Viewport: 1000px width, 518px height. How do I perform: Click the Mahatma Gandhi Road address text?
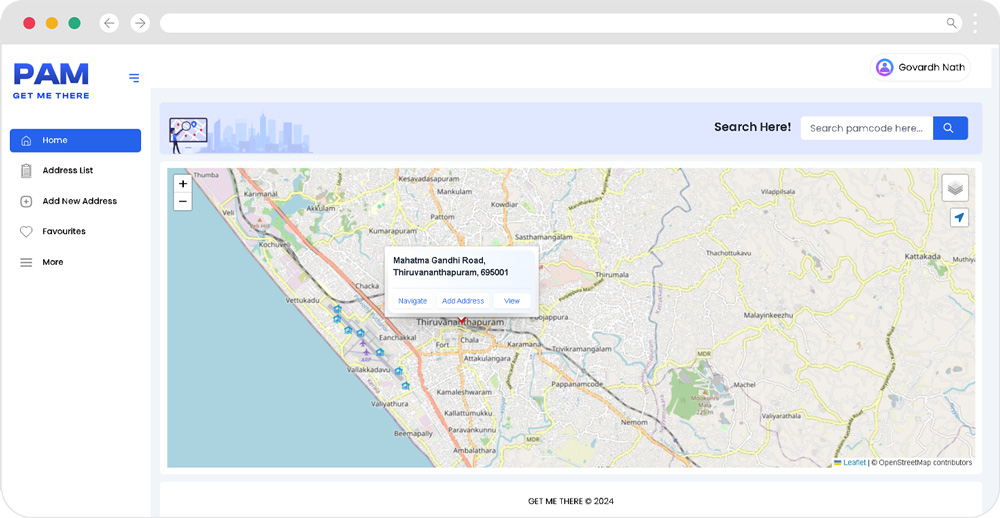click(451, 267)
